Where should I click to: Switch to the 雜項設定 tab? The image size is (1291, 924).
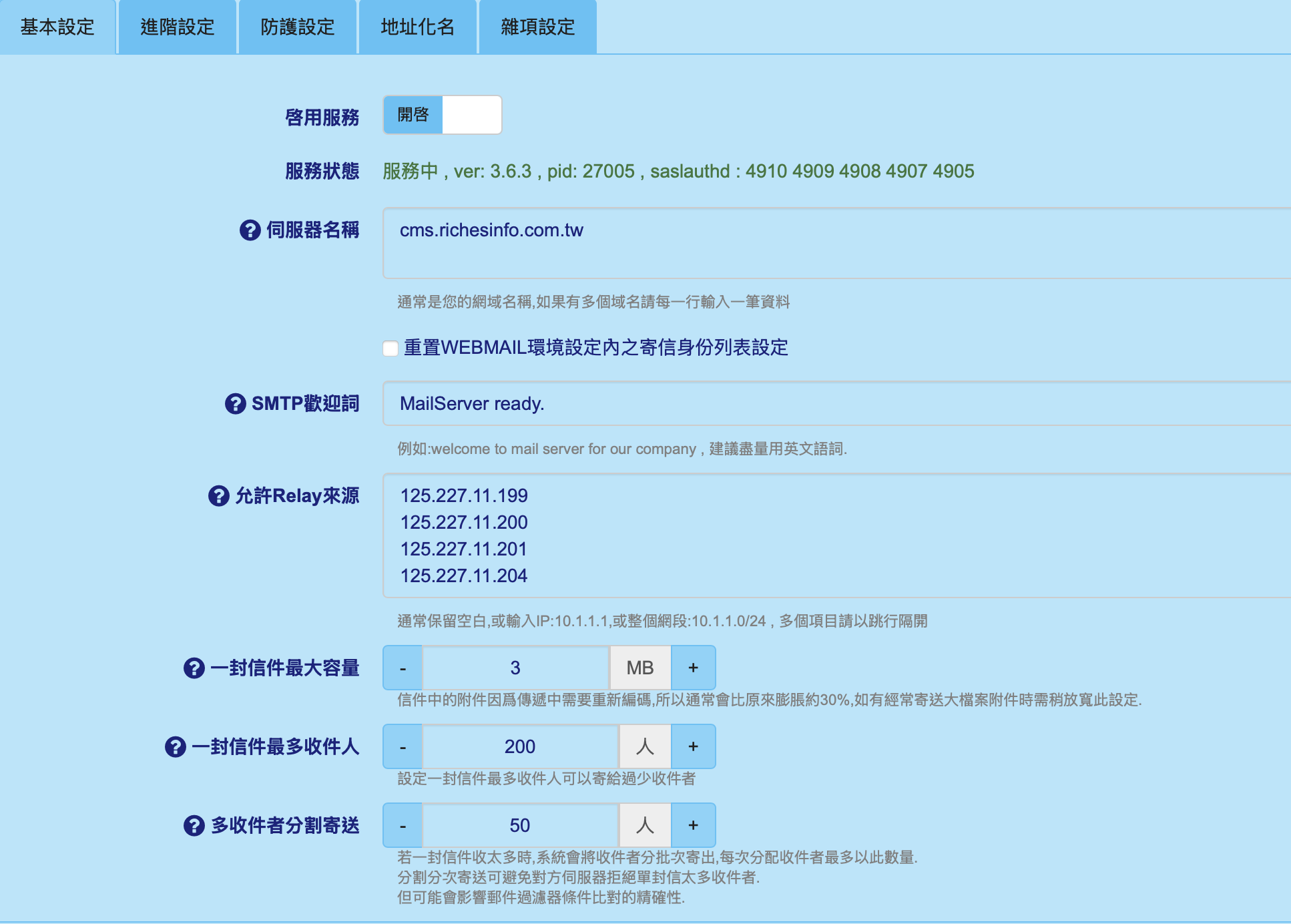[537, 27]
